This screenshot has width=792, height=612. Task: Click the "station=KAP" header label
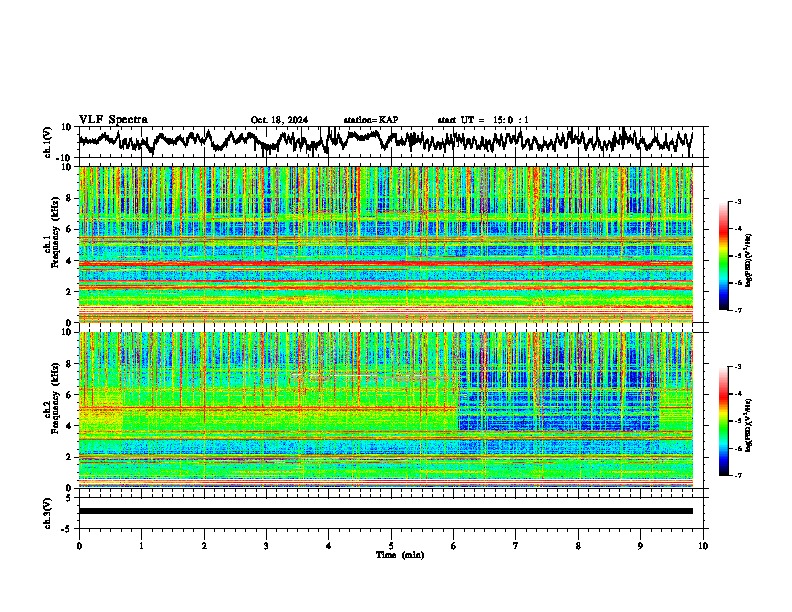click(371, 120)
